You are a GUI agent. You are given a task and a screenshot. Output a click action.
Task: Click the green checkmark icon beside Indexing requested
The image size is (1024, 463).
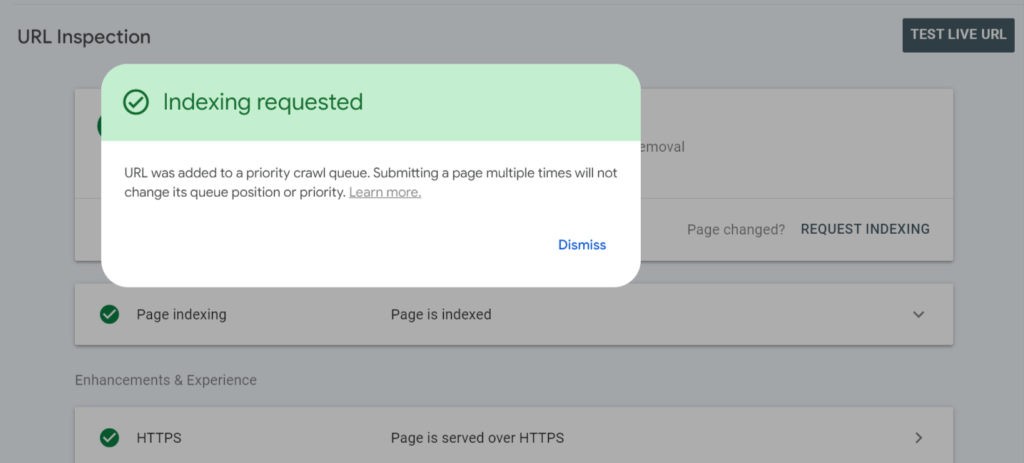(x=135, y=102)
